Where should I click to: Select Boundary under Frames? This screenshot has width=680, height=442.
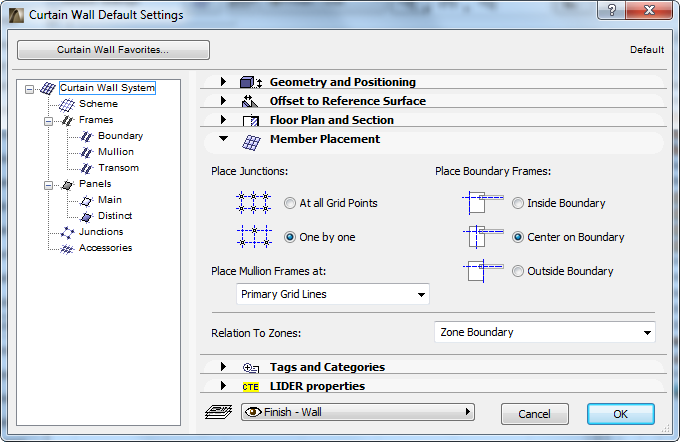pos(121,136)
